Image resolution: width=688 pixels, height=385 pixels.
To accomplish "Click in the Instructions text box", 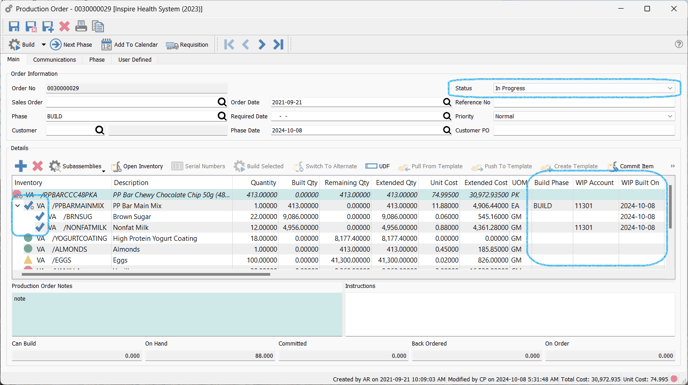I will pyautogui.click(x=510, y=314).
